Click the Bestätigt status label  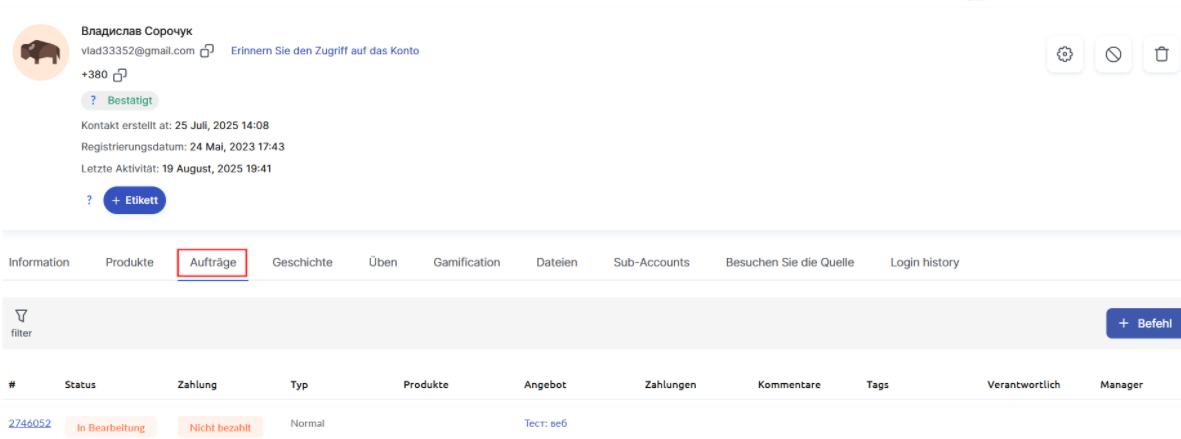(130, 100)
